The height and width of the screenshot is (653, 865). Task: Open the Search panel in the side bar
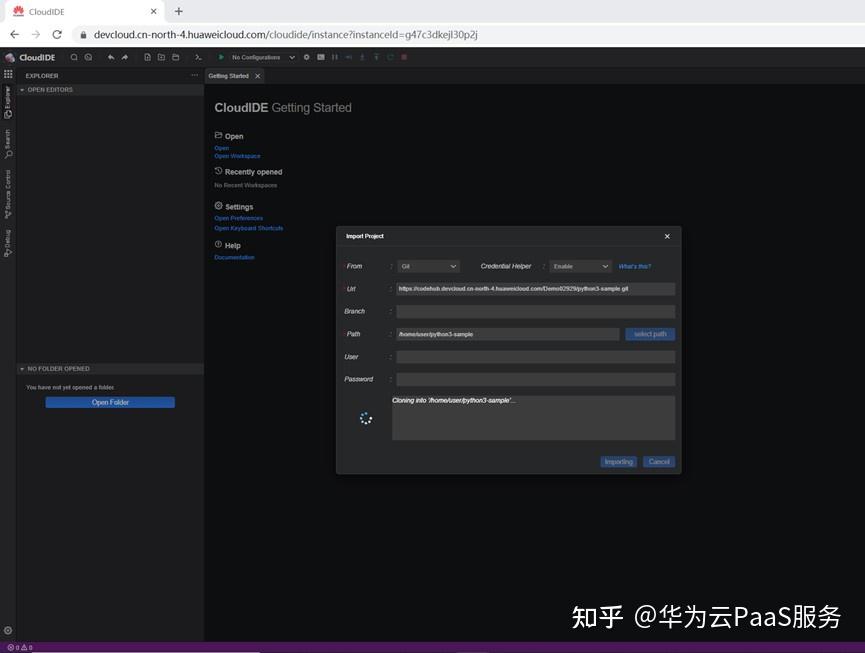(8, 143)
